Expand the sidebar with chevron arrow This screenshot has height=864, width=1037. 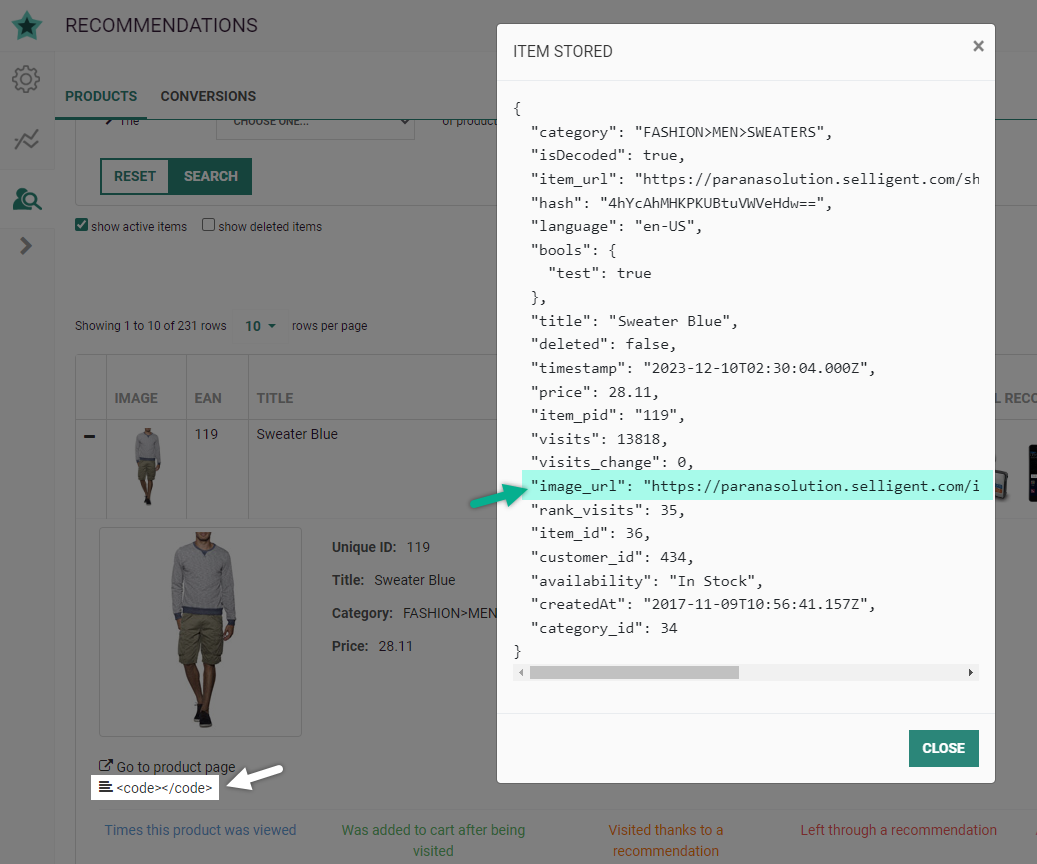tap(26, 246)
